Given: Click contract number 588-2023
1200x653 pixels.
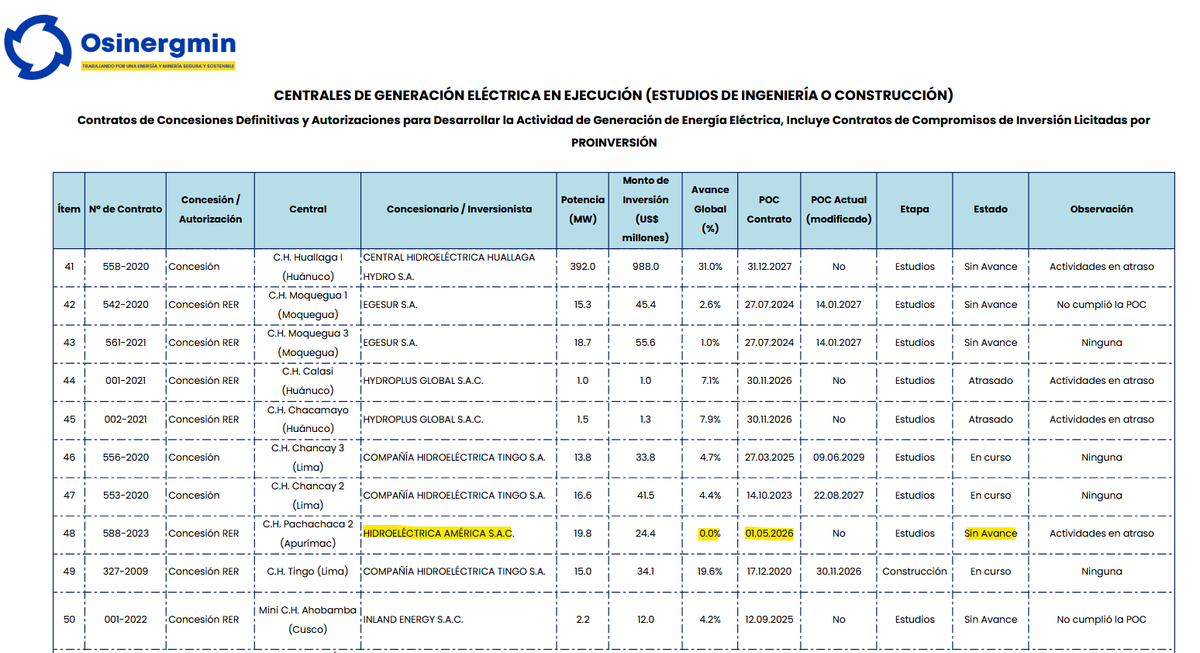Looking at the screenshot, I should click(x=125, y=534).
